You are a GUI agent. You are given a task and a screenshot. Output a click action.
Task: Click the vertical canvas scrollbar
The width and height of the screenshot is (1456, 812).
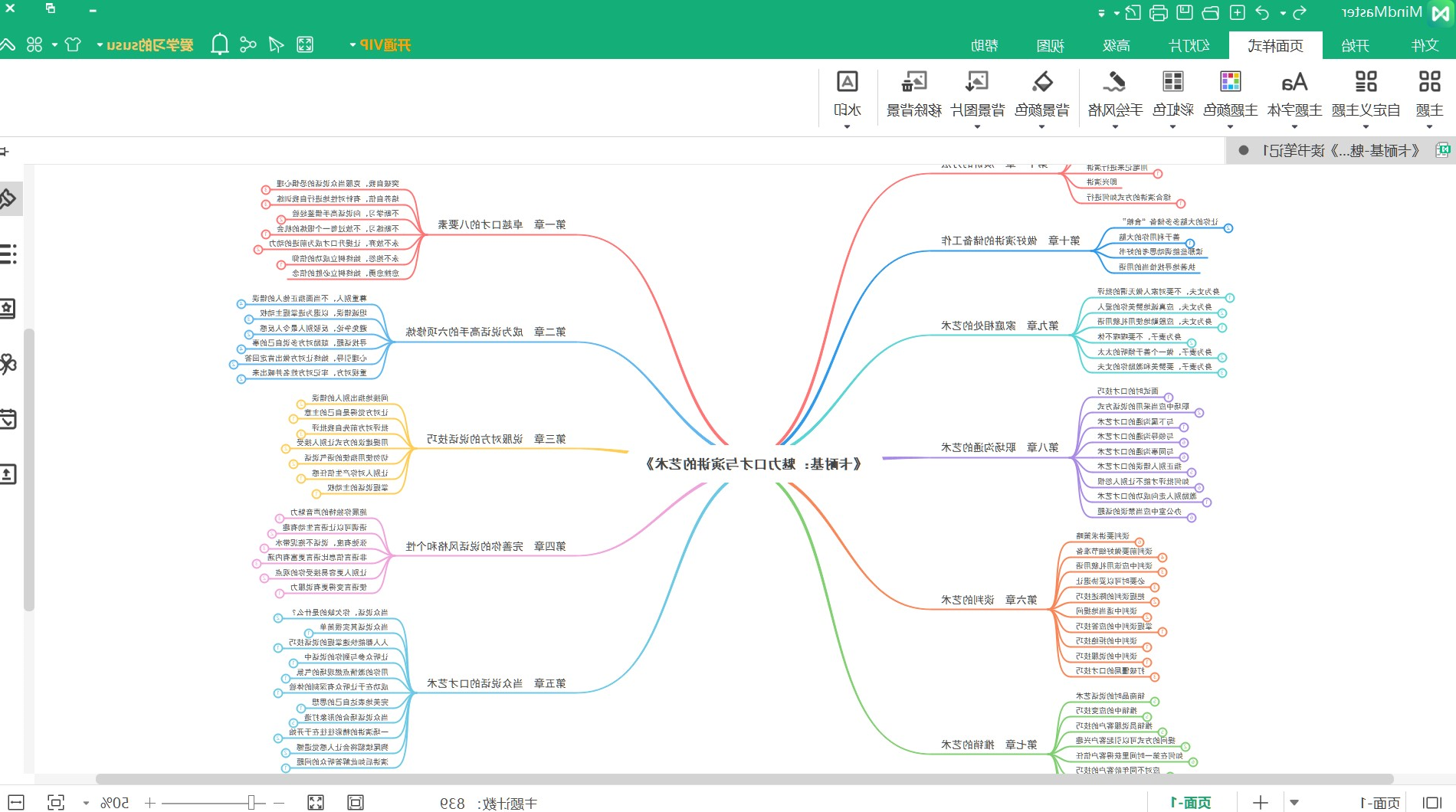point(29,470)
